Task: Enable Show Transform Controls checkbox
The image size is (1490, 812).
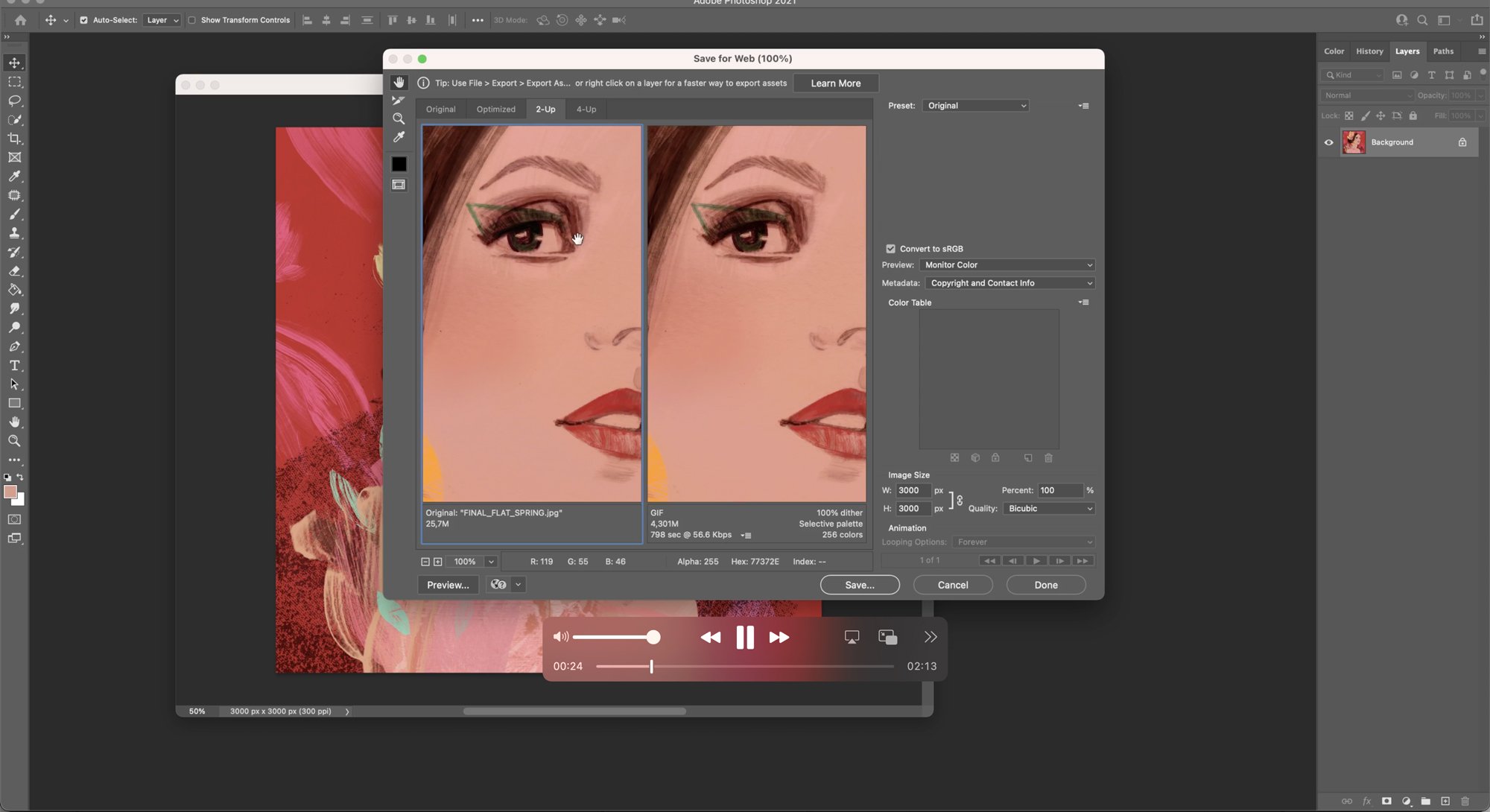Action: pos(191,20)
